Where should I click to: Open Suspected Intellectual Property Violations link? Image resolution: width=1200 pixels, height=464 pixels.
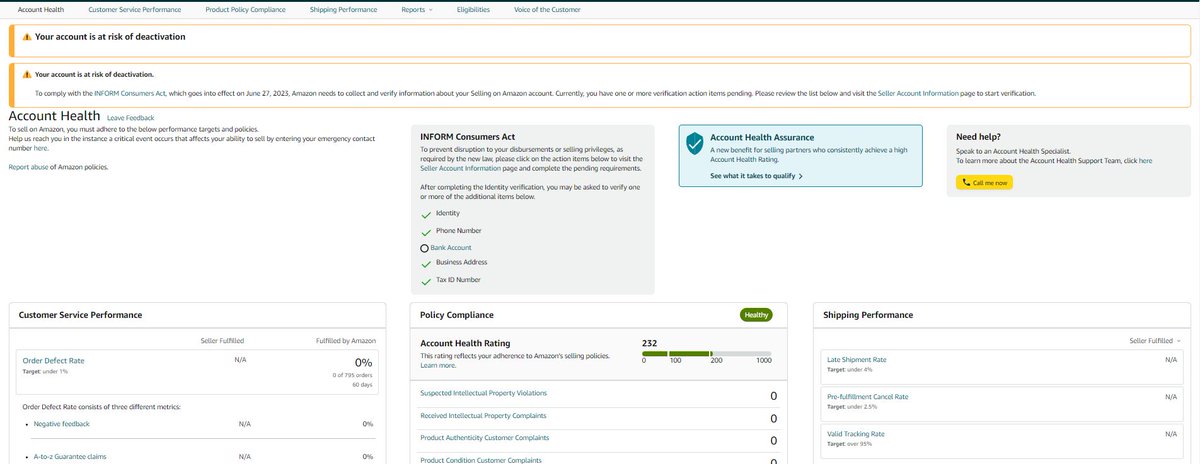coord(484,392)
